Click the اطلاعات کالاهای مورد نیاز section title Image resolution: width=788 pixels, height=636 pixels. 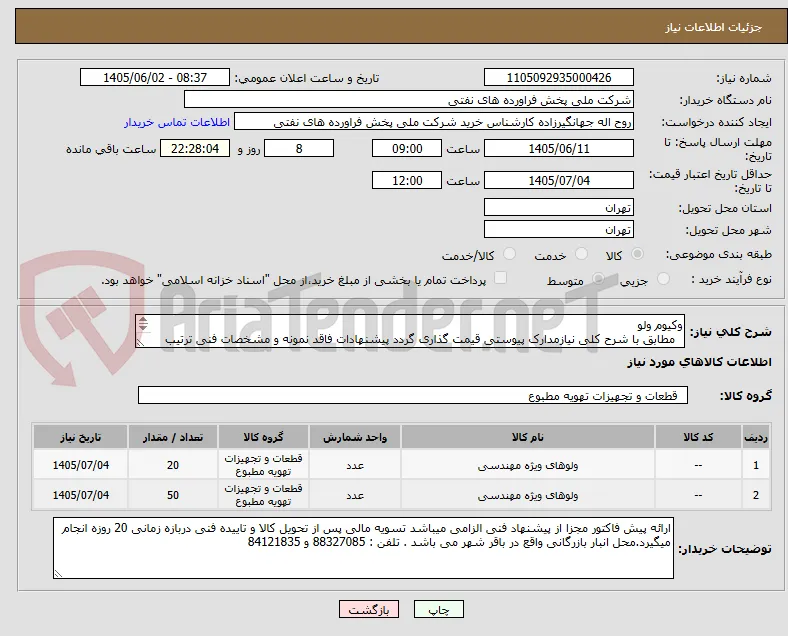coord(699,362)
